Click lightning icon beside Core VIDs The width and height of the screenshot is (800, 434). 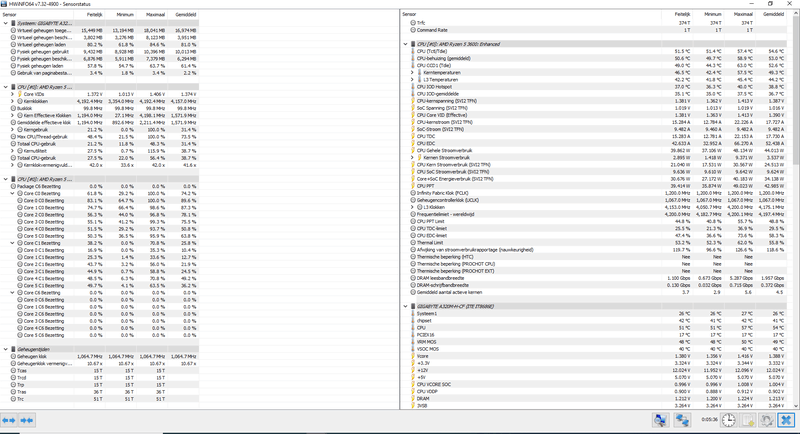(x=20, y=94)
